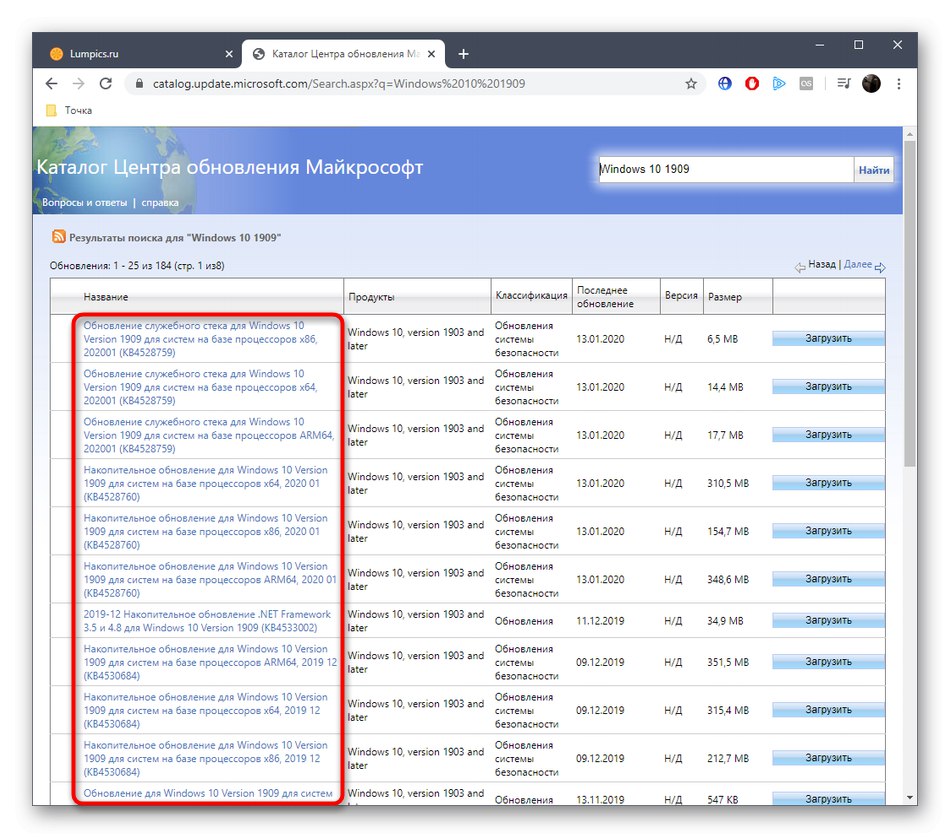Open the Точка bookmark folder
Image resolution: width=950 pixels, height=838 pixels.
tap(70, 110)
